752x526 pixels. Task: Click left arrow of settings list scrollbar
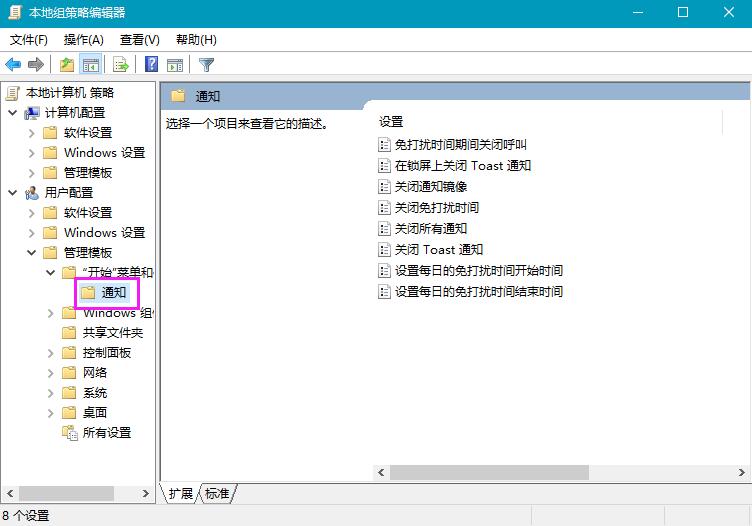pos(381,472)
